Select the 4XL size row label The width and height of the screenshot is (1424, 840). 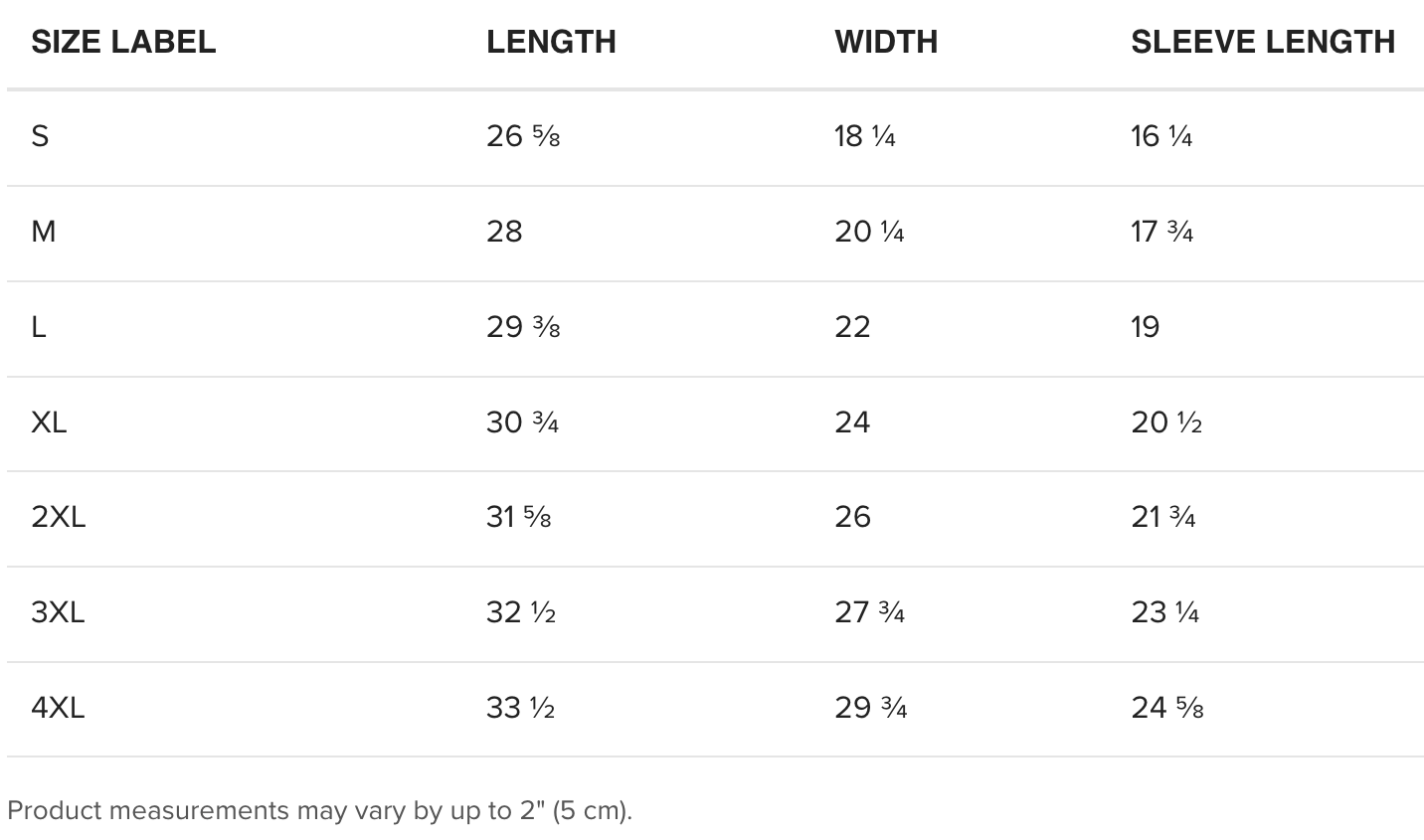point(58,708)
